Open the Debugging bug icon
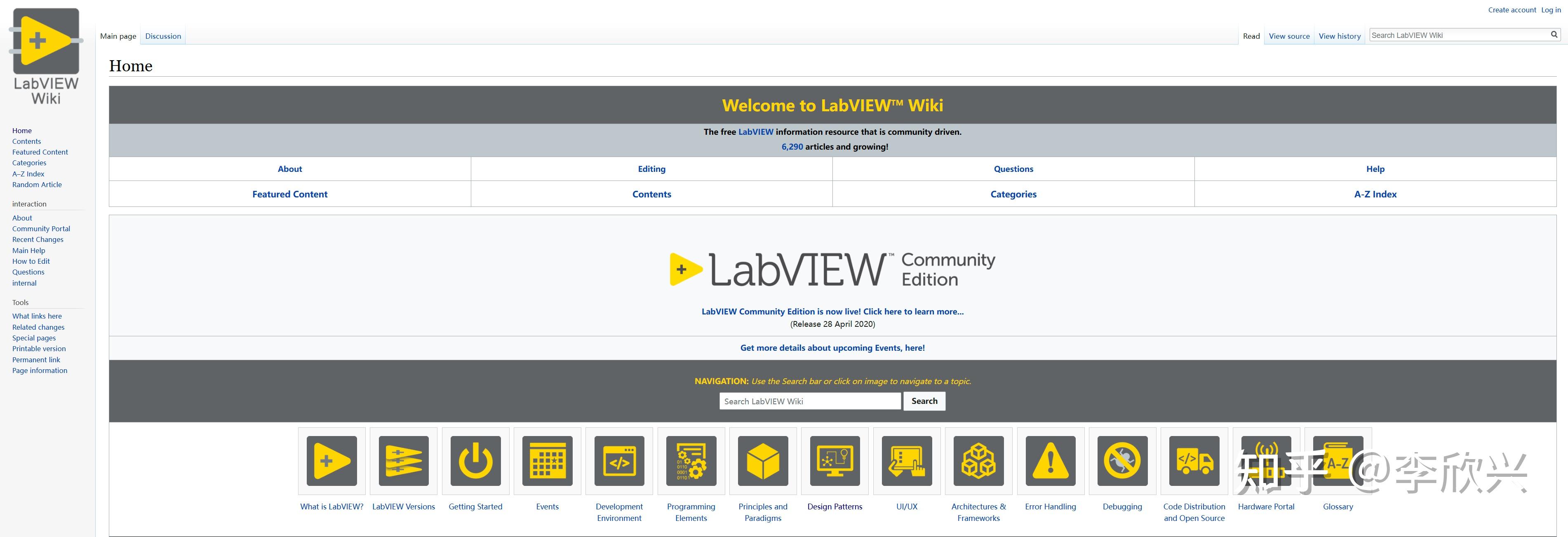 click(x=1122, y=461)
